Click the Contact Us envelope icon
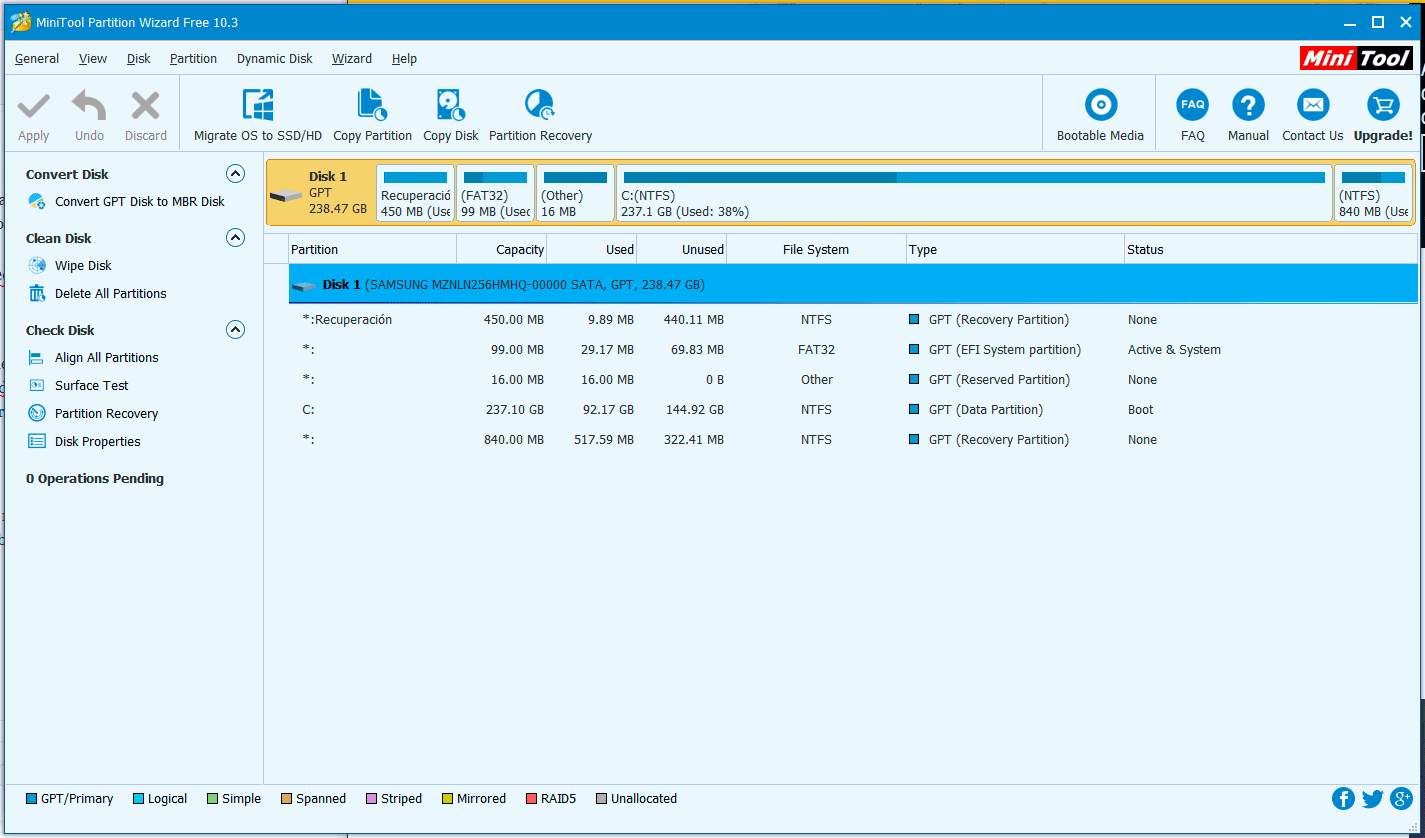 pyautogui.click(x=1313, y=105)
